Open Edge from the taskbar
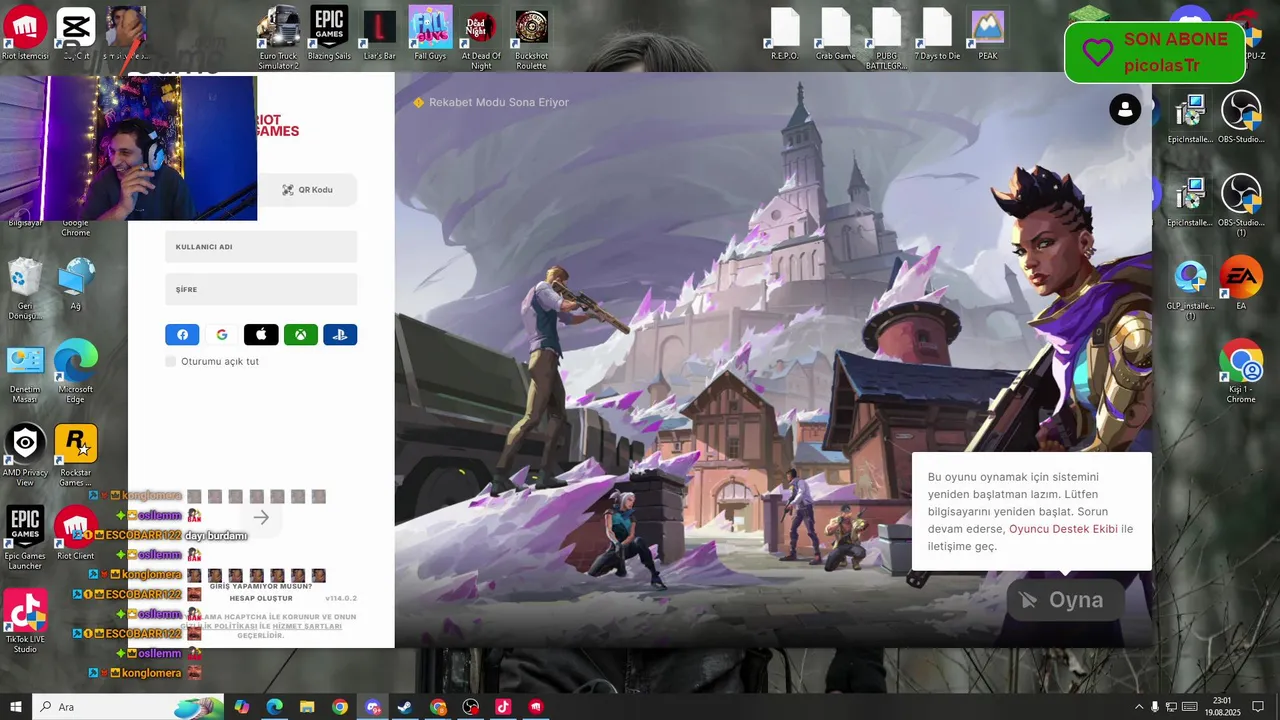This screenshot has height=720, width=1280. (x=274, y=707)
